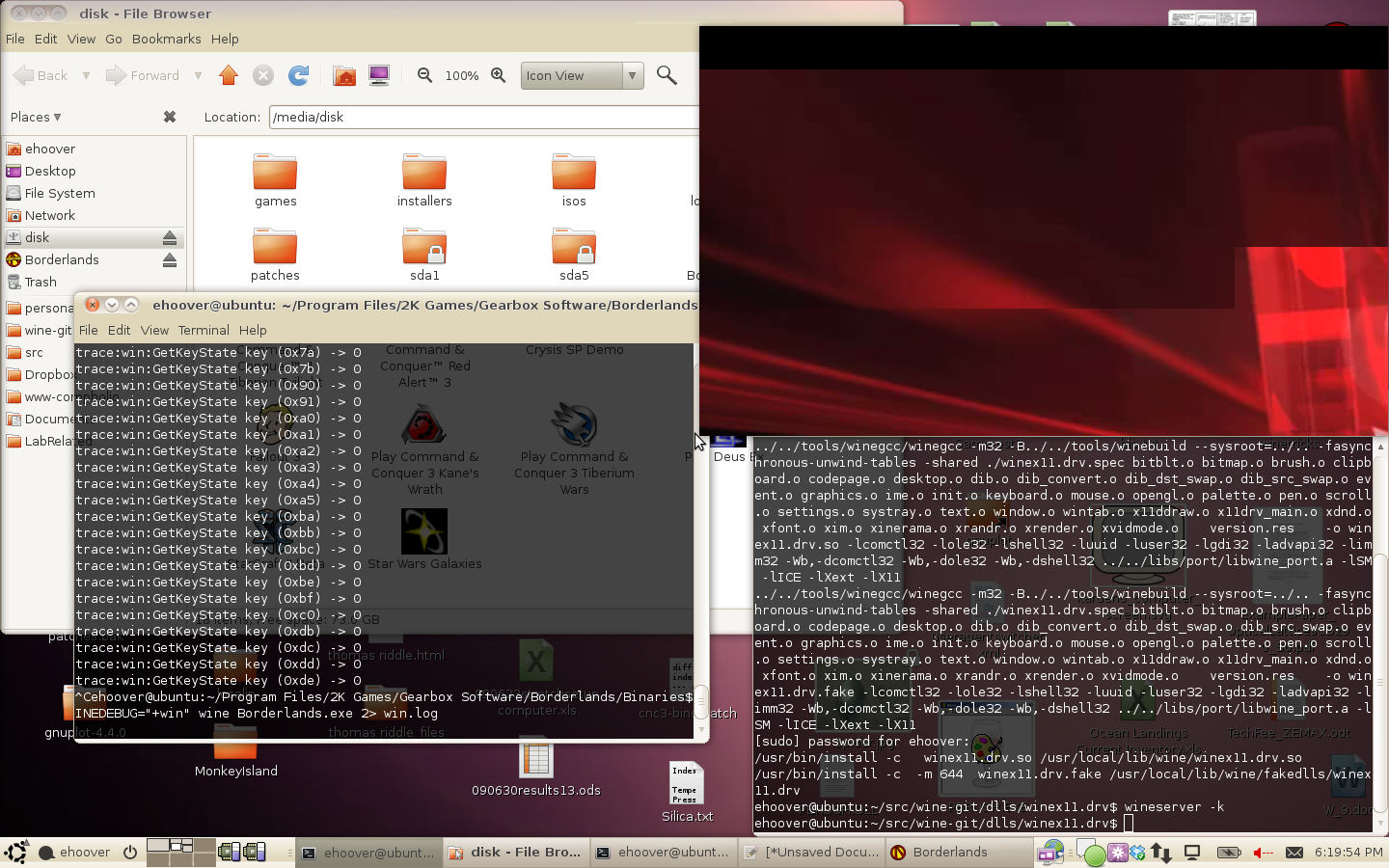Viewport: 1389px width, 868px height.
Task: Click the Computer icon in the toolbar
Action: coord(379,75)
